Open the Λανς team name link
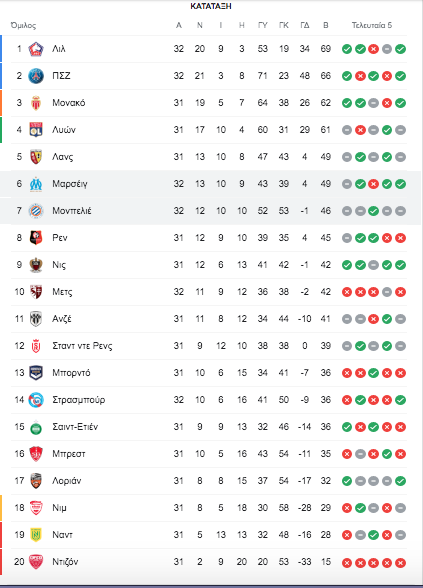Image resolution: width=423 pixels, height=588 pixels. 63,157
